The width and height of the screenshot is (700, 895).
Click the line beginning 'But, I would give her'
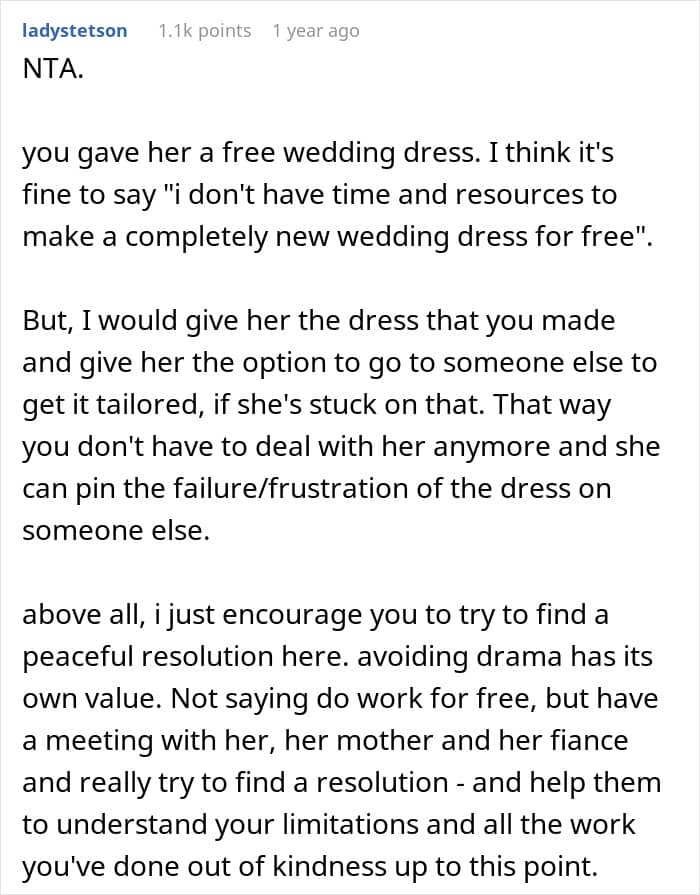(319, 321)
